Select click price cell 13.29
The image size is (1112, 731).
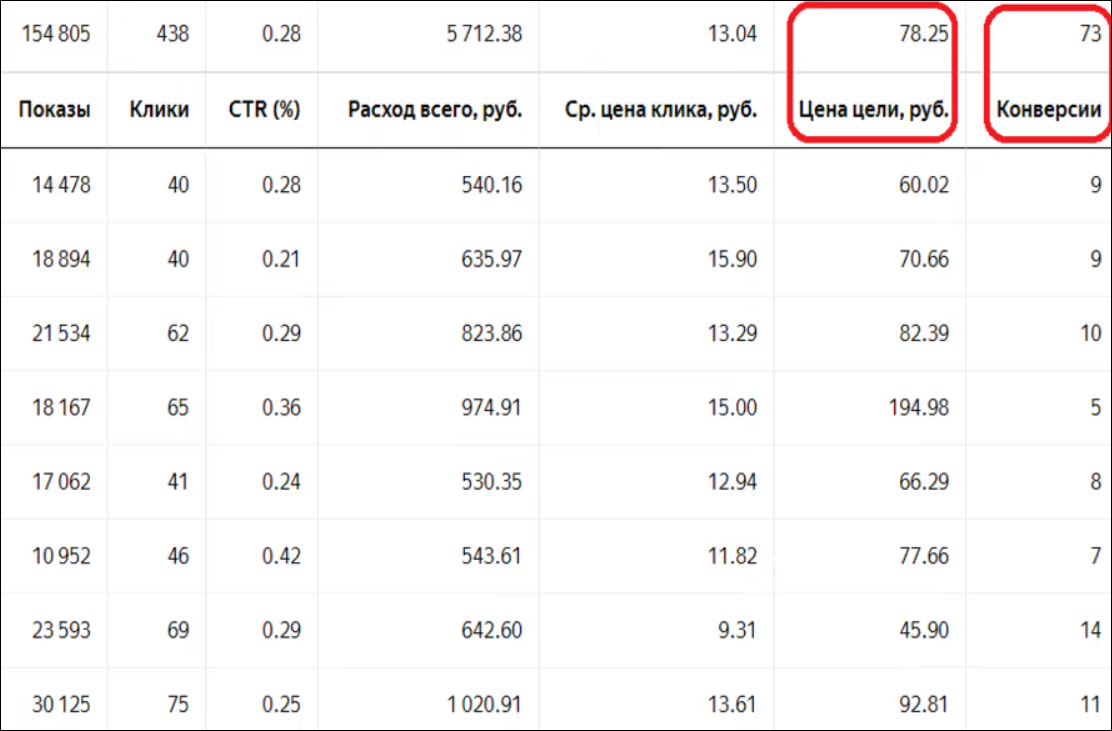pyautogui.click(x=732, y=333)
